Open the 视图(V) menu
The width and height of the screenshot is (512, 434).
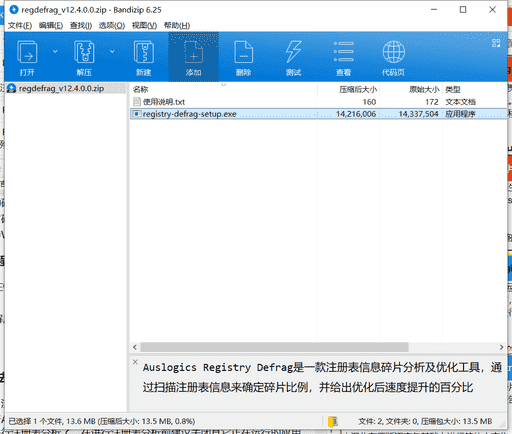144,25
